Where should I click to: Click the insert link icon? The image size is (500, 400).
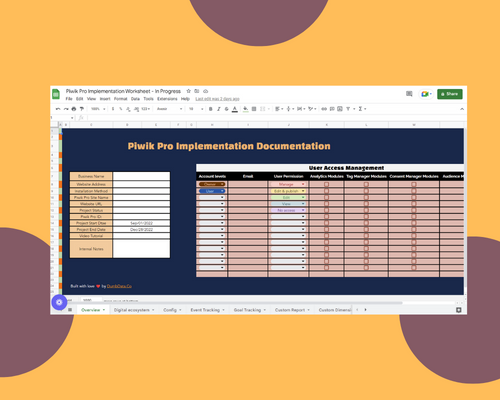click(324, 109)
